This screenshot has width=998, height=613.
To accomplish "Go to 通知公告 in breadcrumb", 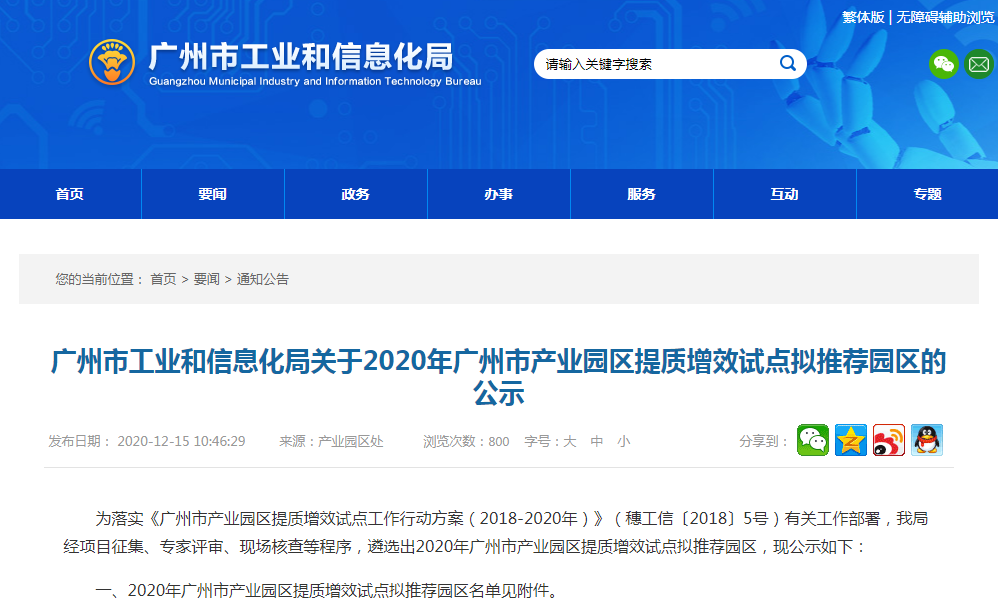I will pyautogui.click(x=263, y=279).
